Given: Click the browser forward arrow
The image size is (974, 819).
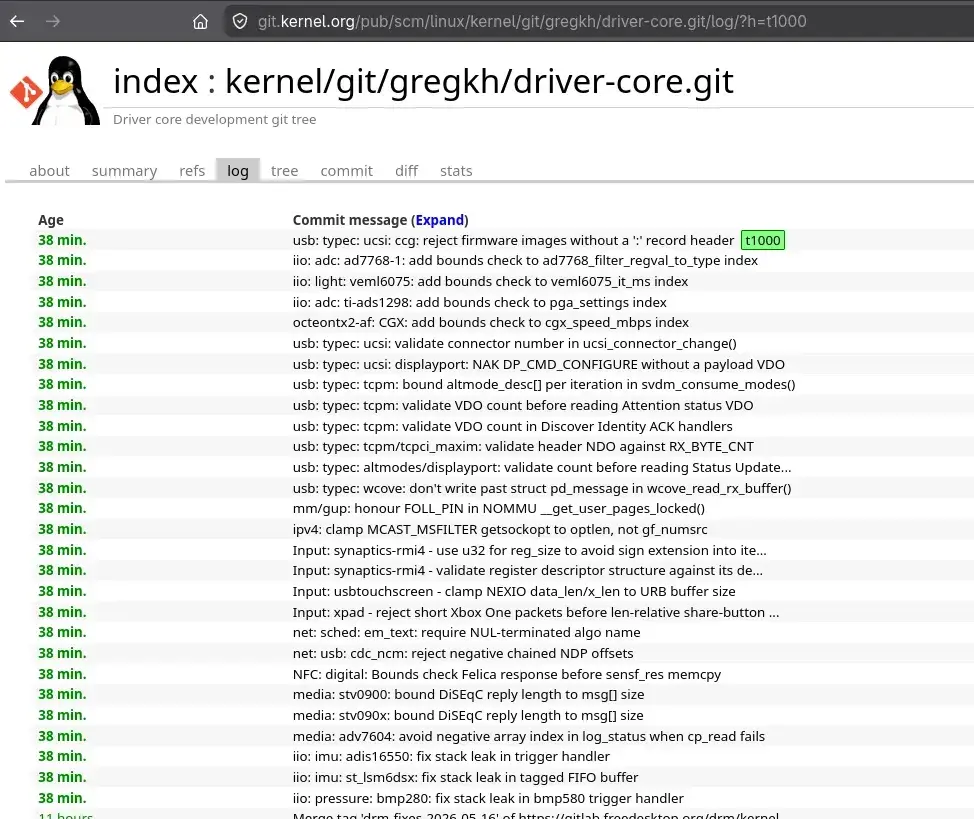Looking at the screenshot, I should 53,21.
